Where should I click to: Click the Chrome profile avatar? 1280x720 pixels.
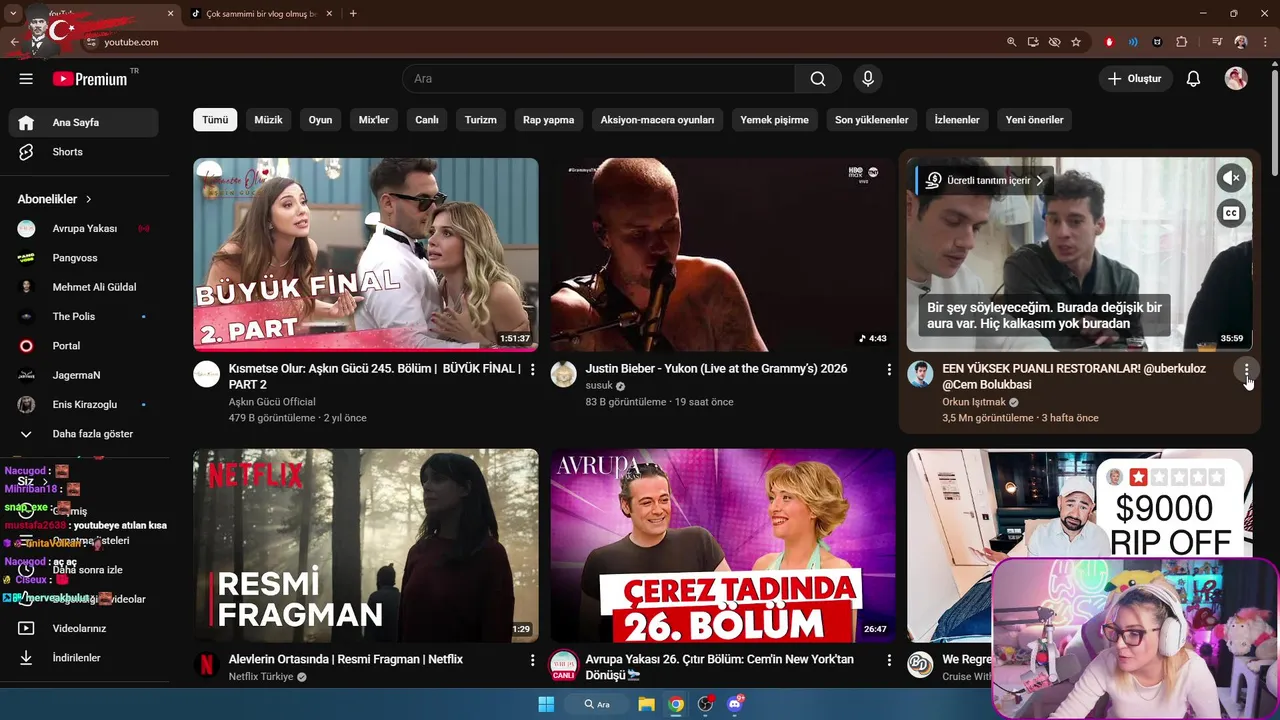(1241, 42)
